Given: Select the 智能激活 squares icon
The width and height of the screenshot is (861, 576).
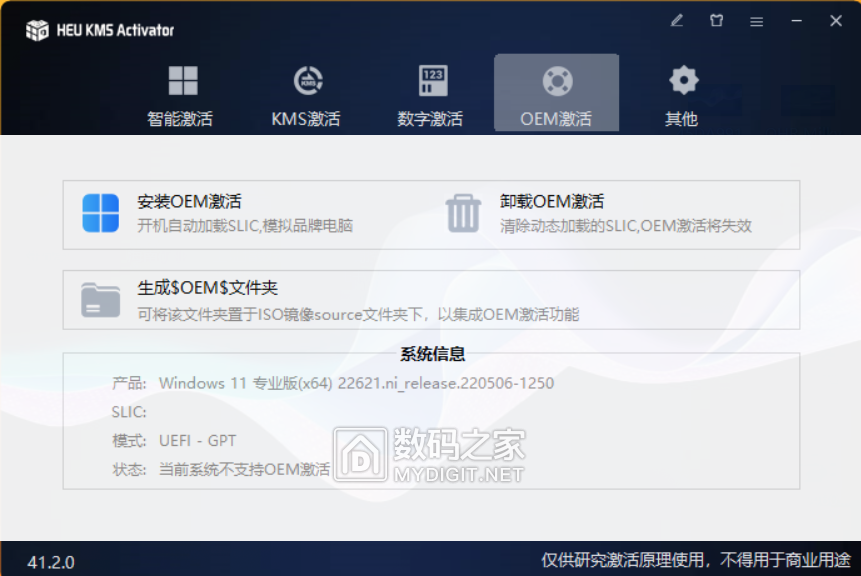Looking at the screenshot, I should pyautogui.click(x=181, y=79).
